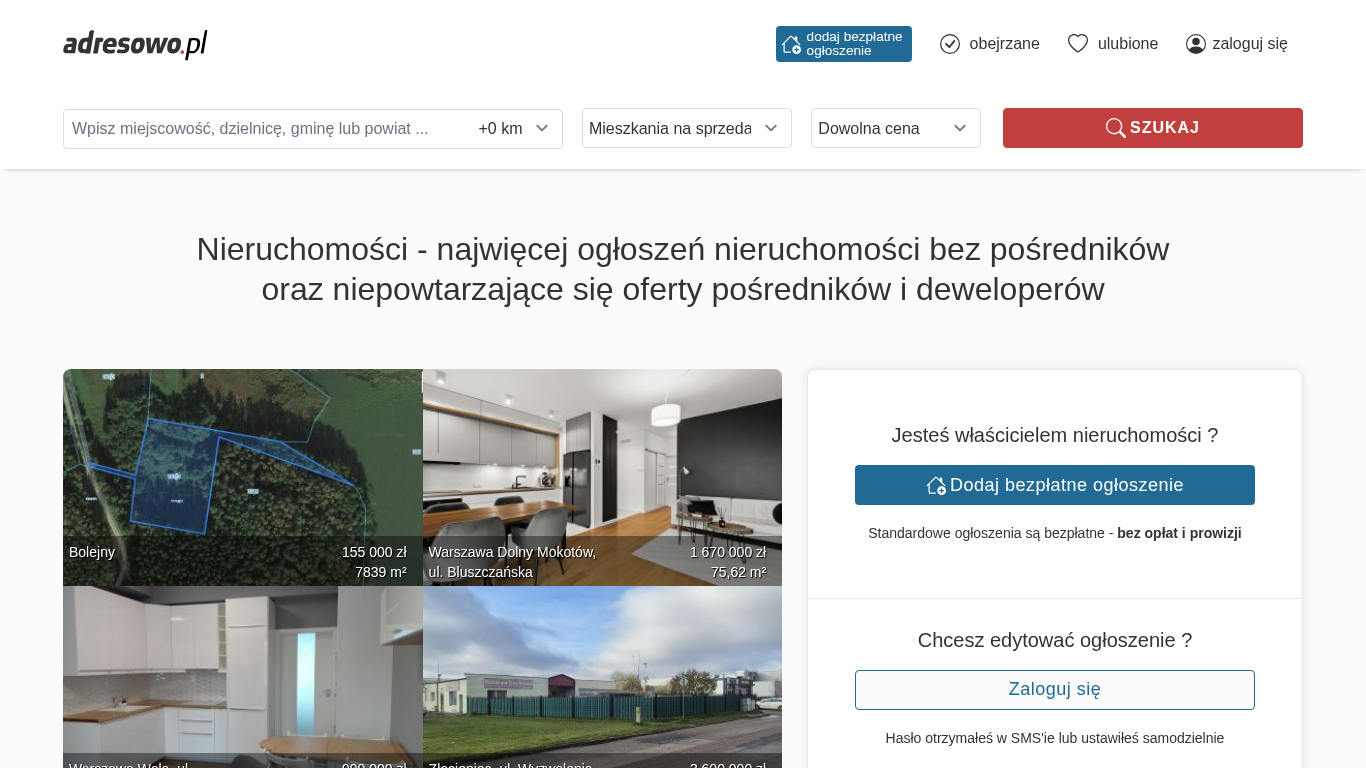
Task: Open the obejrzane viewed listings link
Action: 1004,44
